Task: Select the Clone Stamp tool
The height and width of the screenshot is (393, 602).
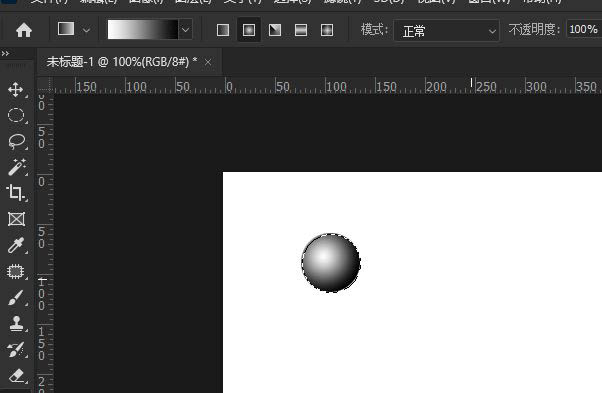Action: [16, 324]
